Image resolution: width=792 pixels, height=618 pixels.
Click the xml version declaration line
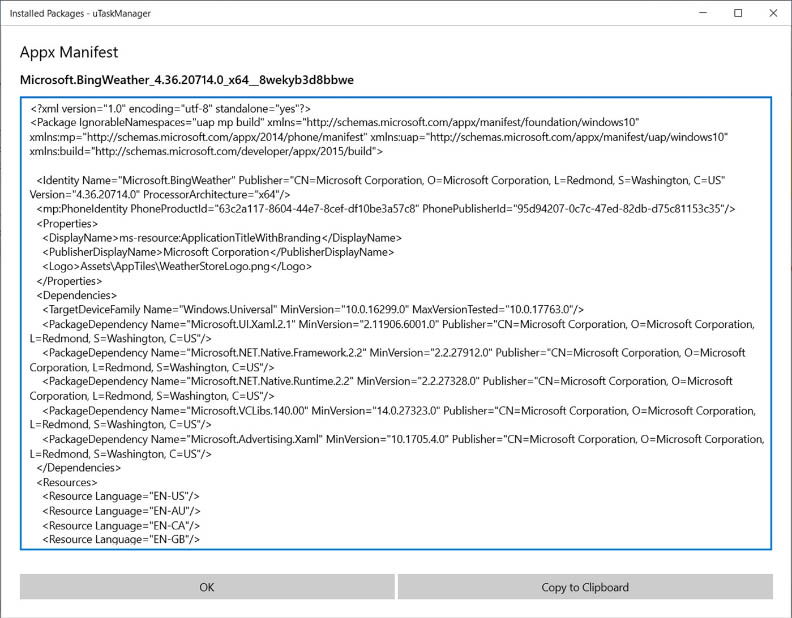[x=170, y=109]
